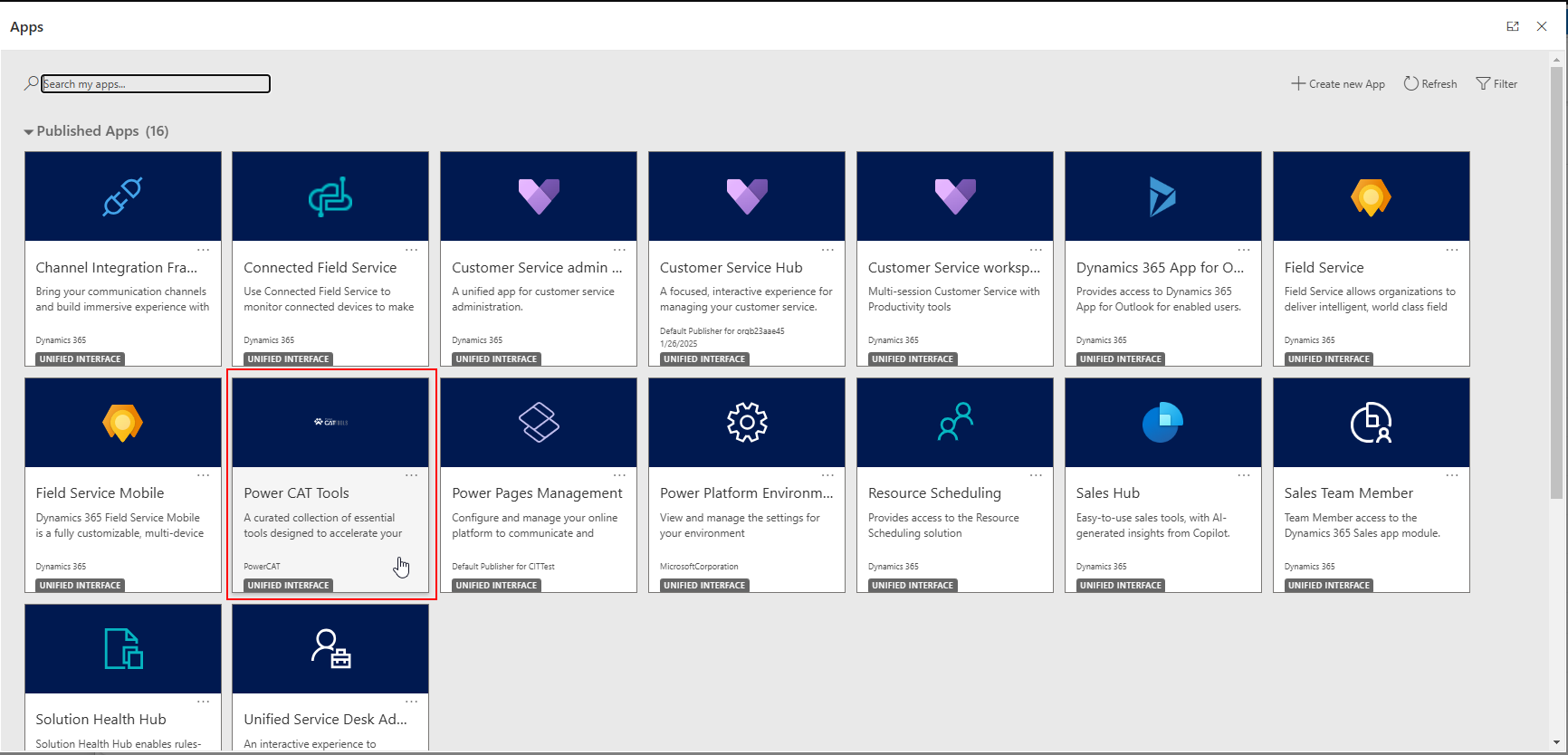Open the Power Pages Management tile icon
Image resolution: width=1568 pixels, height=755 pixels.
(x=539, y=423)
